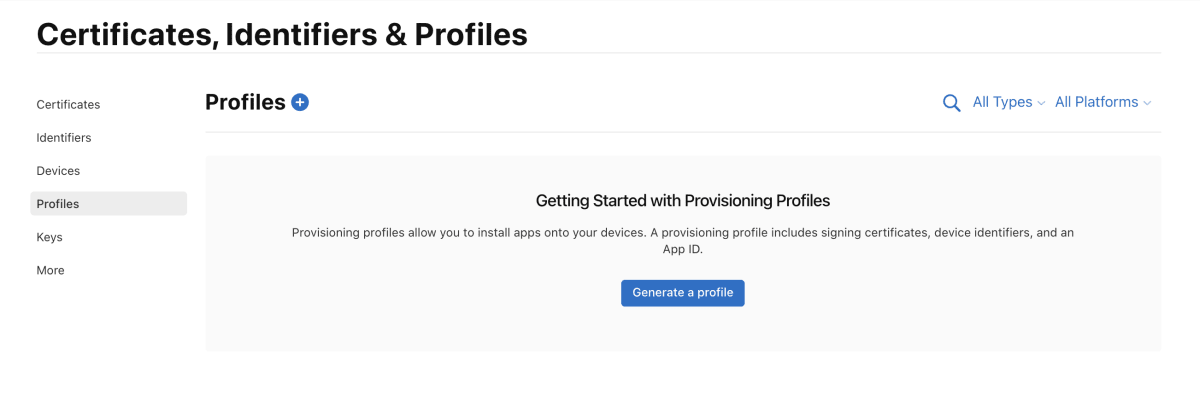Select Devices in the left sidebar
This screenshot has height=406, width=1200.
[x=58, y=170]
